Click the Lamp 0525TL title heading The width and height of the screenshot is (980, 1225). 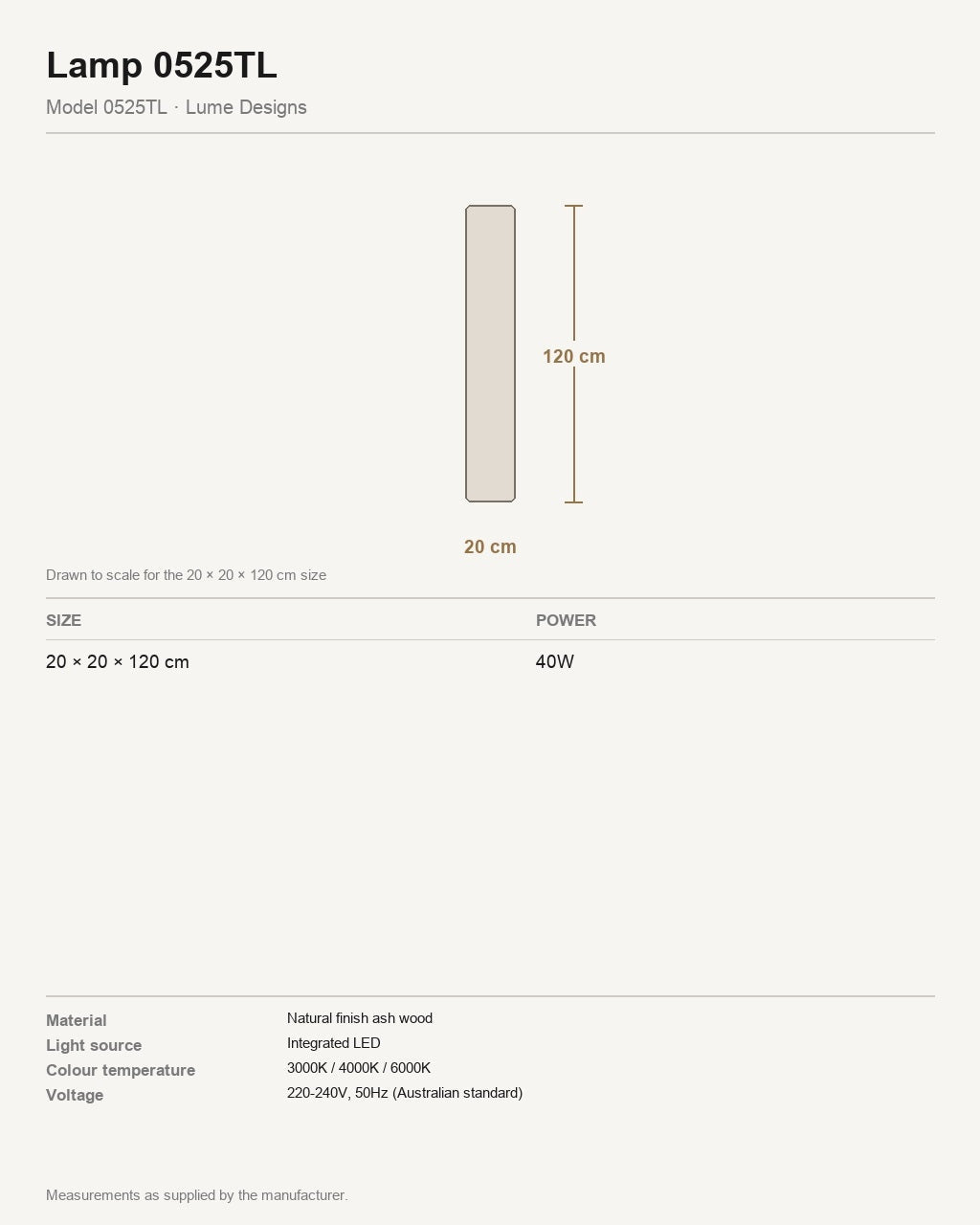pos(162,65)
